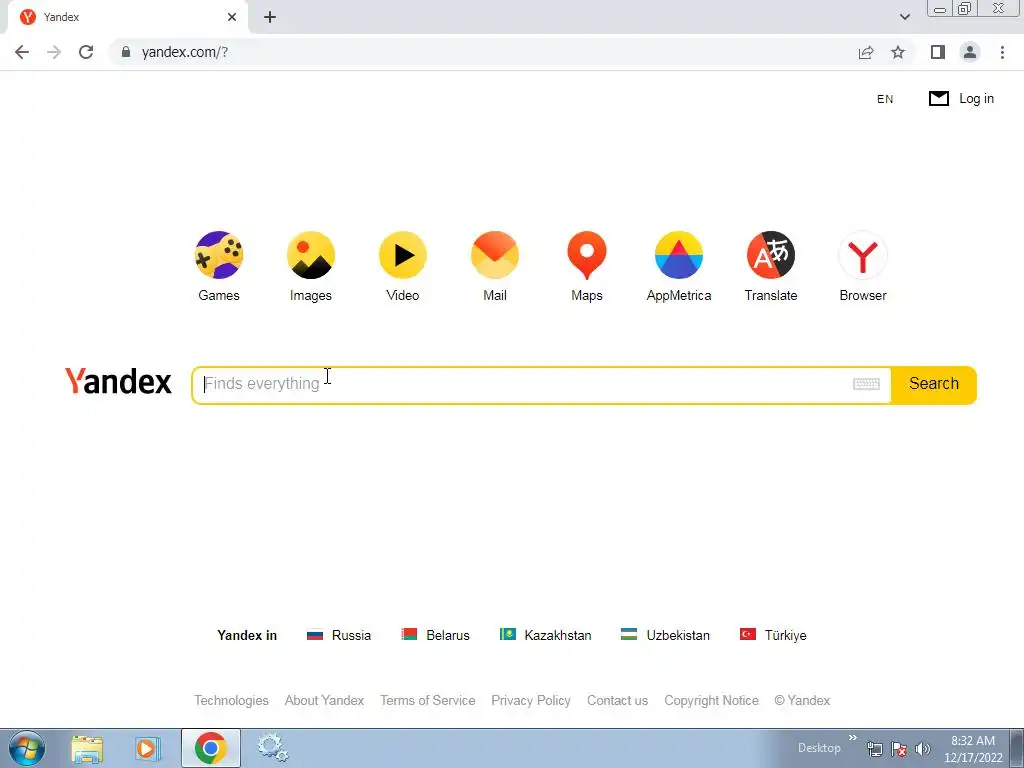
Task: Click the © Yandex footer link
Action: click(x=802, y=700)
